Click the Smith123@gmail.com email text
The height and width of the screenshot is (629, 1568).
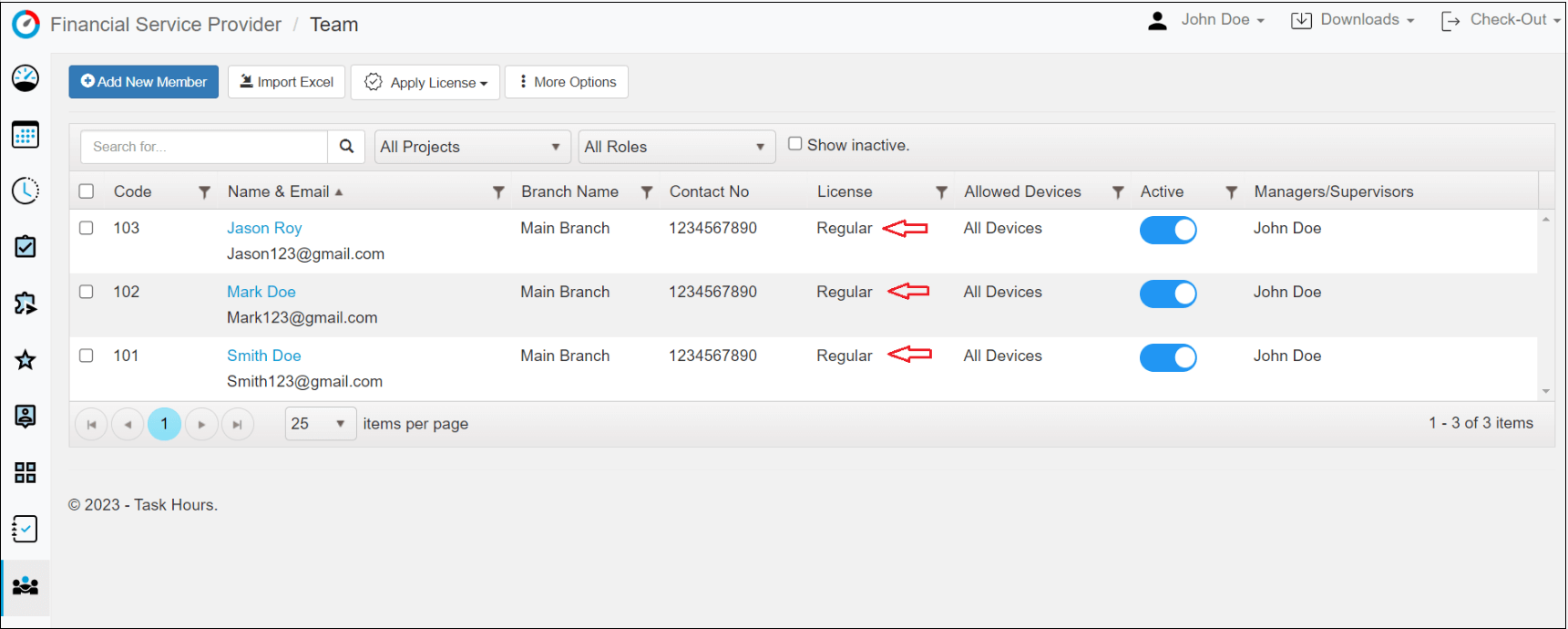[304, 381]
